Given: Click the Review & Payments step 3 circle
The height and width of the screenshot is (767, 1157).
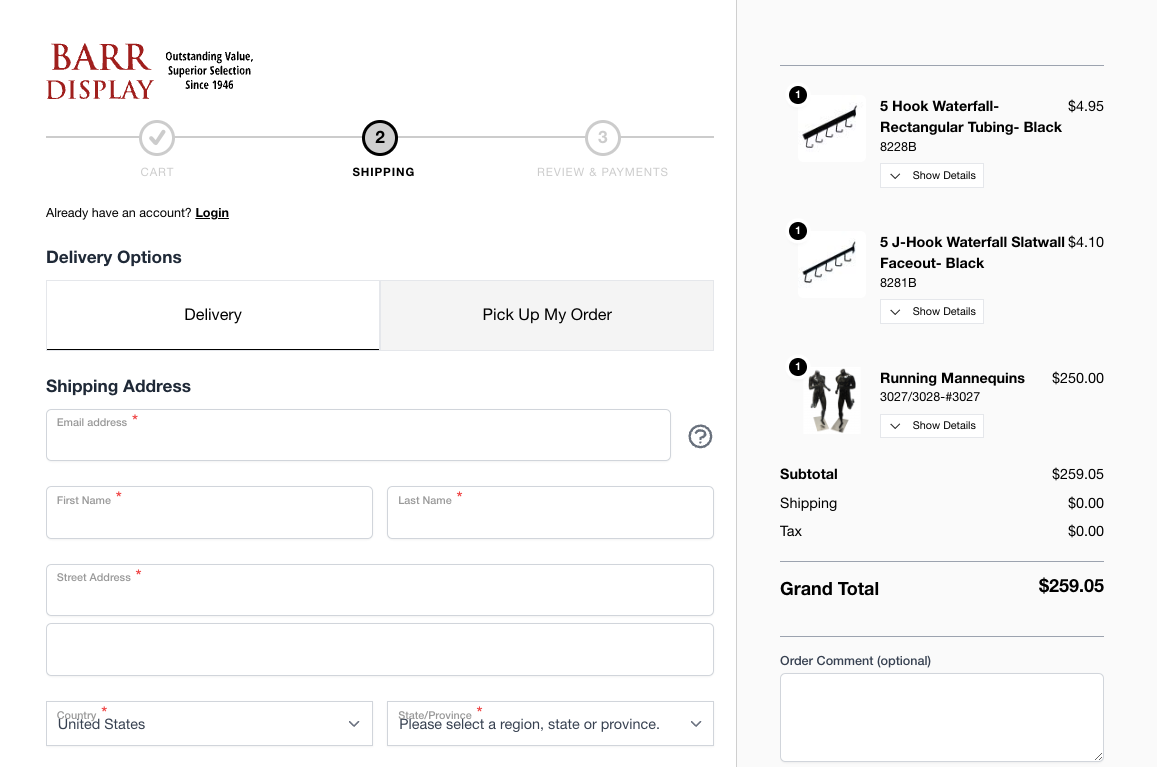Looking at the screenshot, I should (x=602, y=138).
